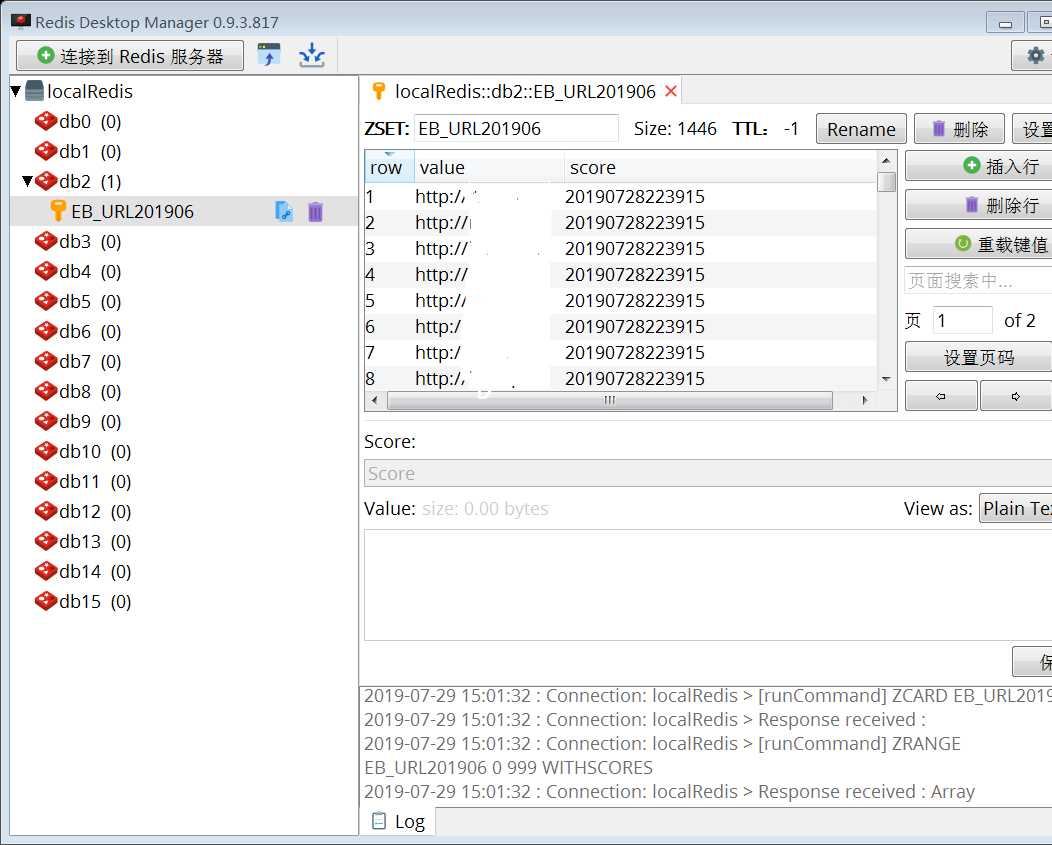Sort by the score column header
The height and width of the screenshot is (845, 1052).
pyautogui.click(x=720, y=168)
